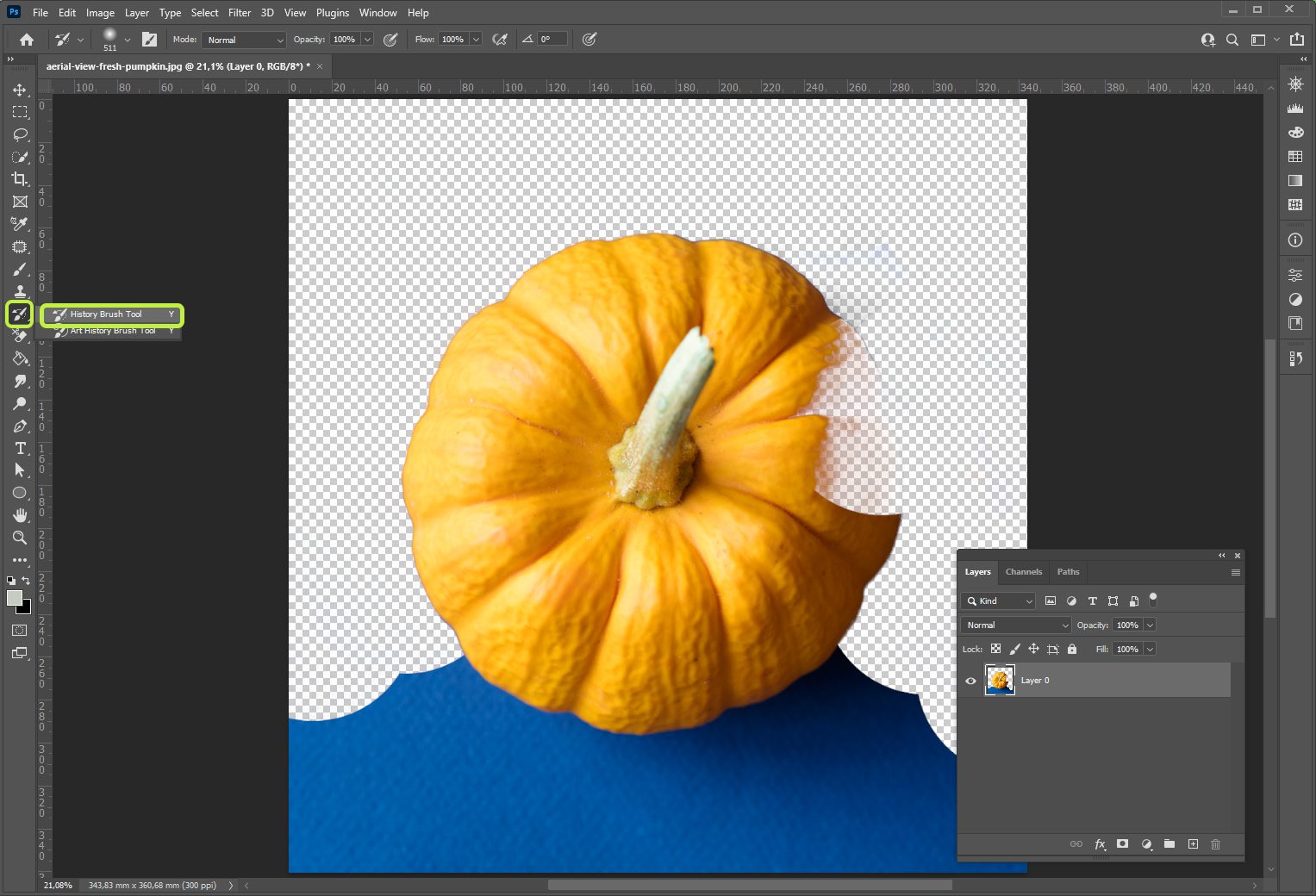The image size is (1316, 896).
Task: Select the Move tool
Action: pyautogui.click(x=20, y=90)
